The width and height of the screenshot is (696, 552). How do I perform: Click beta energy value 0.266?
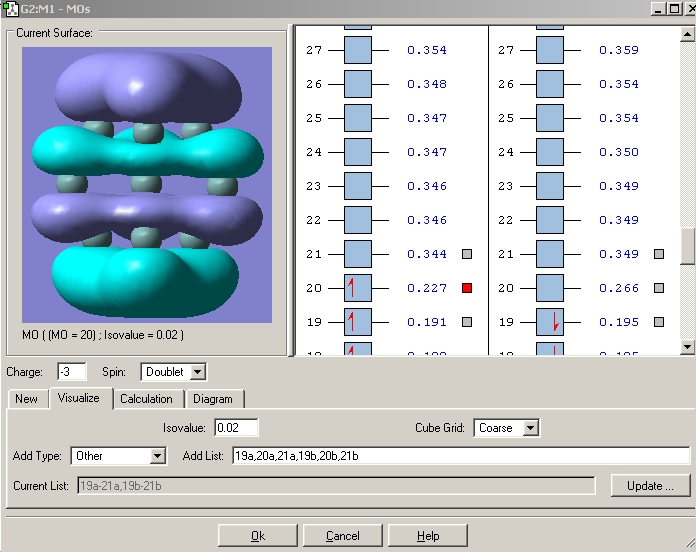click(619, 288)
